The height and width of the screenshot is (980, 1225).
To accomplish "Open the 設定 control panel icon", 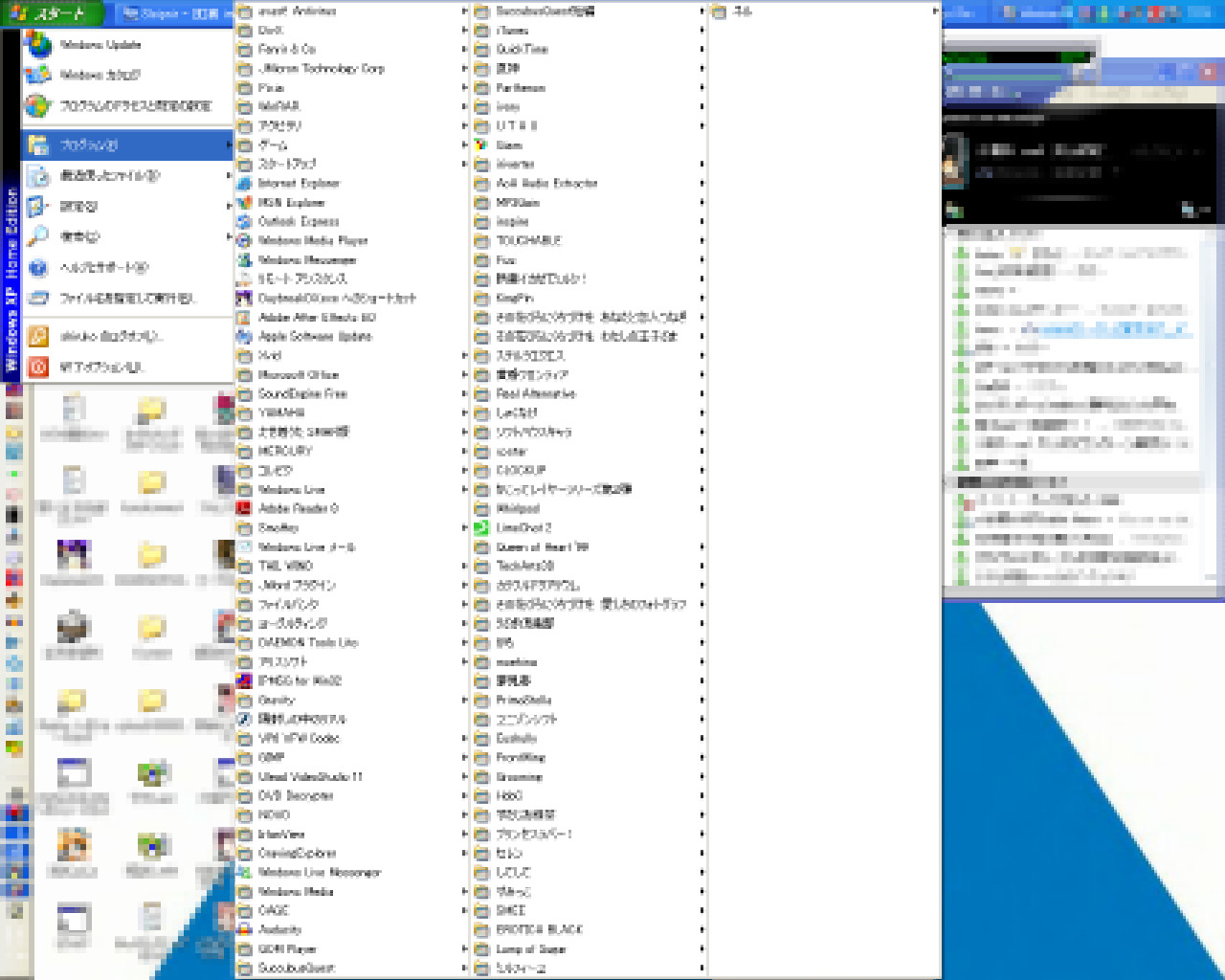I will (x=38, y=206).
